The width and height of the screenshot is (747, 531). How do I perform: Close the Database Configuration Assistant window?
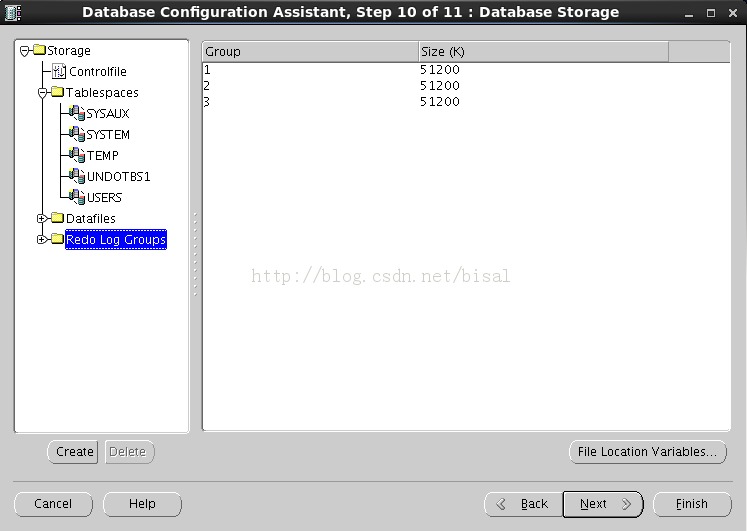[733, 13]
